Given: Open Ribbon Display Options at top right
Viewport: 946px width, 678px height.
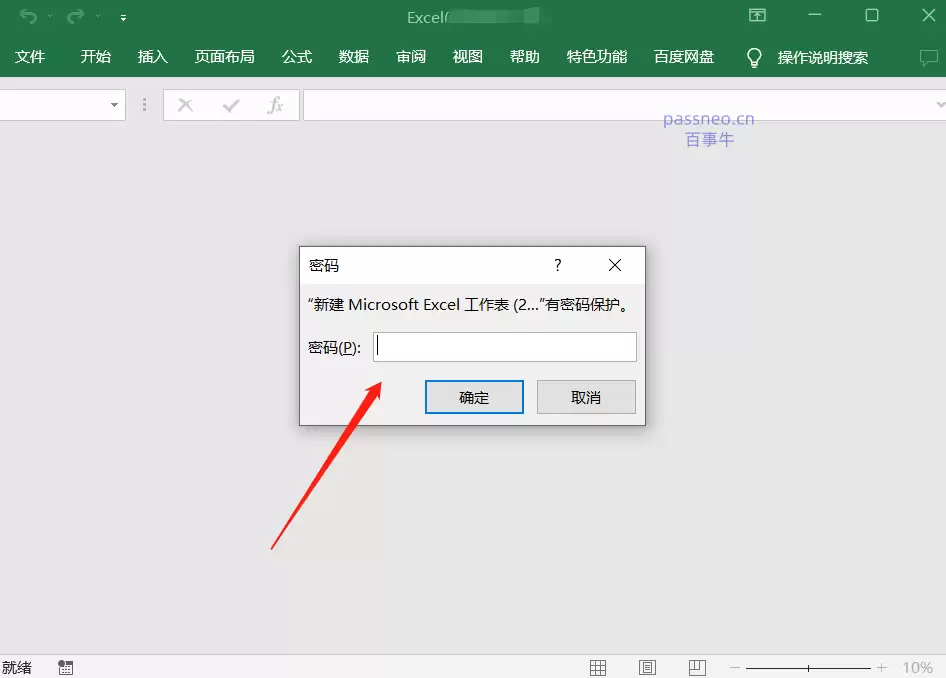Looking at the screenshot, I should coord(758,16).
